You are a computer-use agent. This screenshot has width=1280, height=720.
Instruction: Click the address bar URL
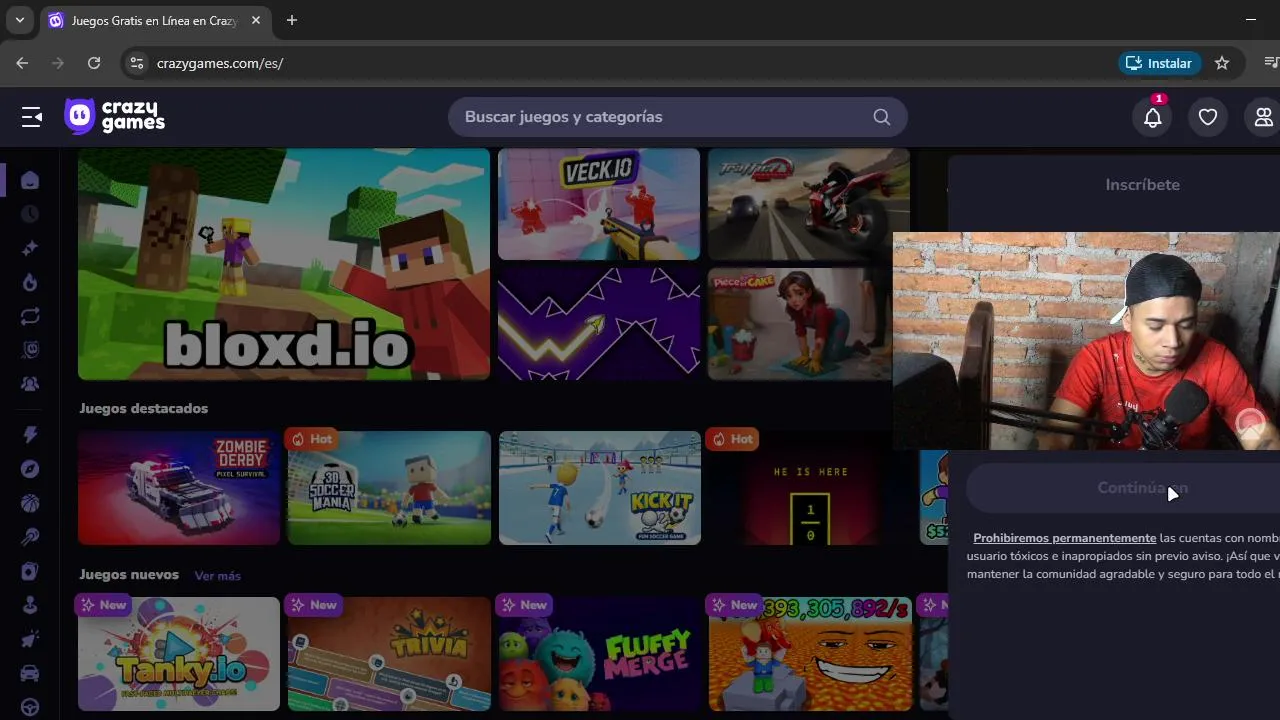point(220,63)
